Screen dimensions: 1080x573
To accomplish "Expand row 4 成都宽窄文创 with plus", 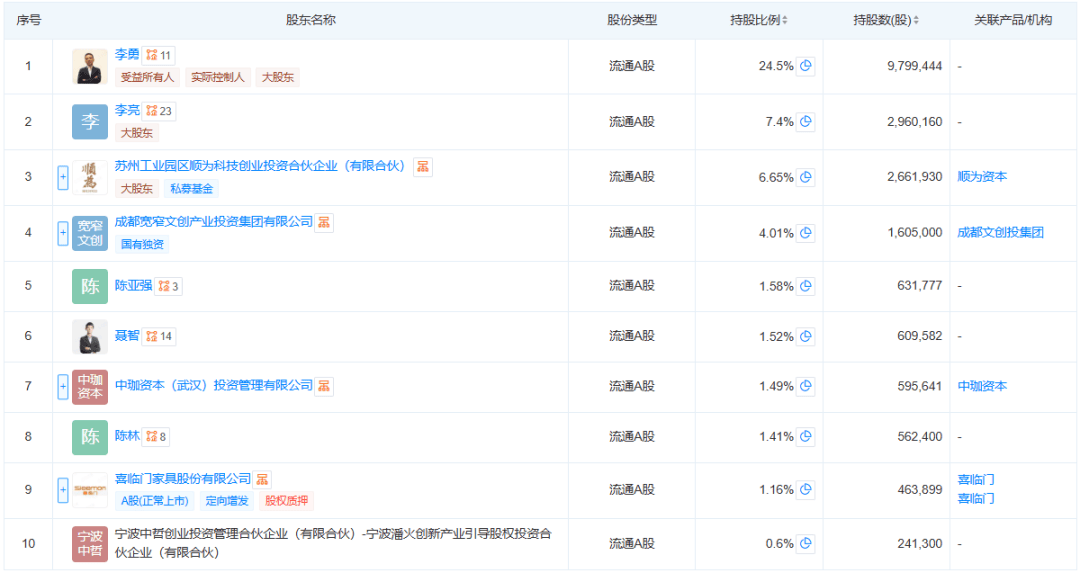I will tap(63, 233).
